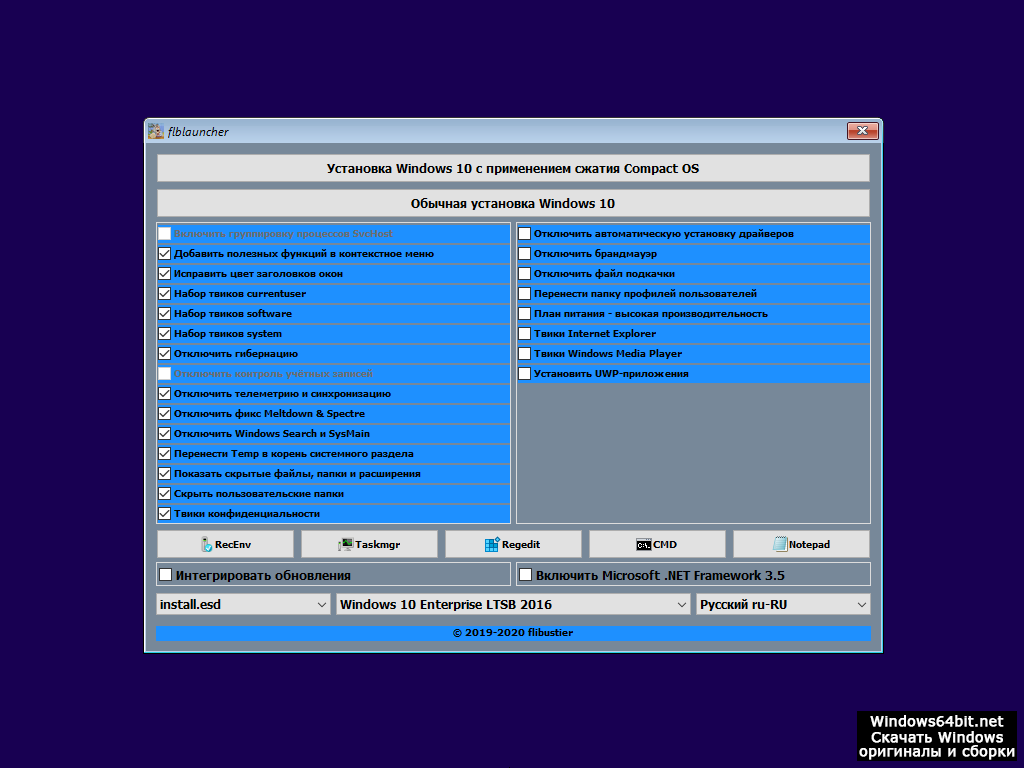This screenshot has height=768, width=1024.
Task: Enable Отключить брандмауэр checkbox
Action: coord(525,254)
